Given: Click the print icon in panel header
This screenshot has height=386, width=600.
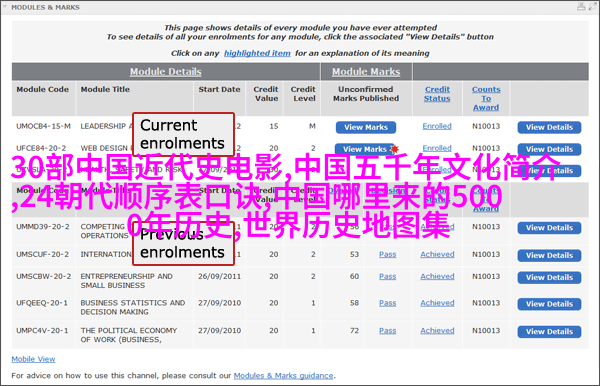Looking at the screenshot, I should tap(581, 7).
